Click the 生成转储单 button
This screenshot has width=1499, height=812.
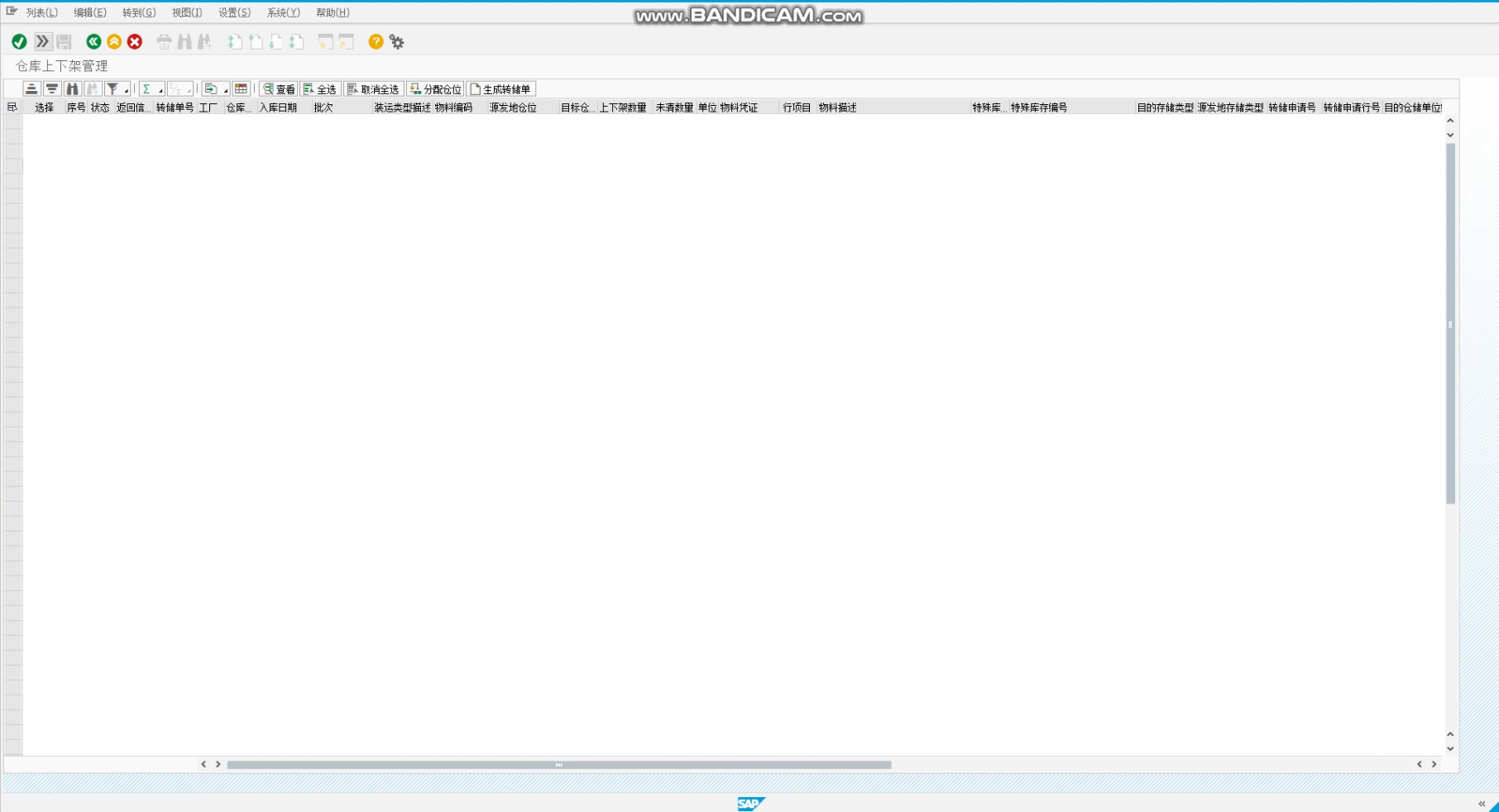point(500,88)
